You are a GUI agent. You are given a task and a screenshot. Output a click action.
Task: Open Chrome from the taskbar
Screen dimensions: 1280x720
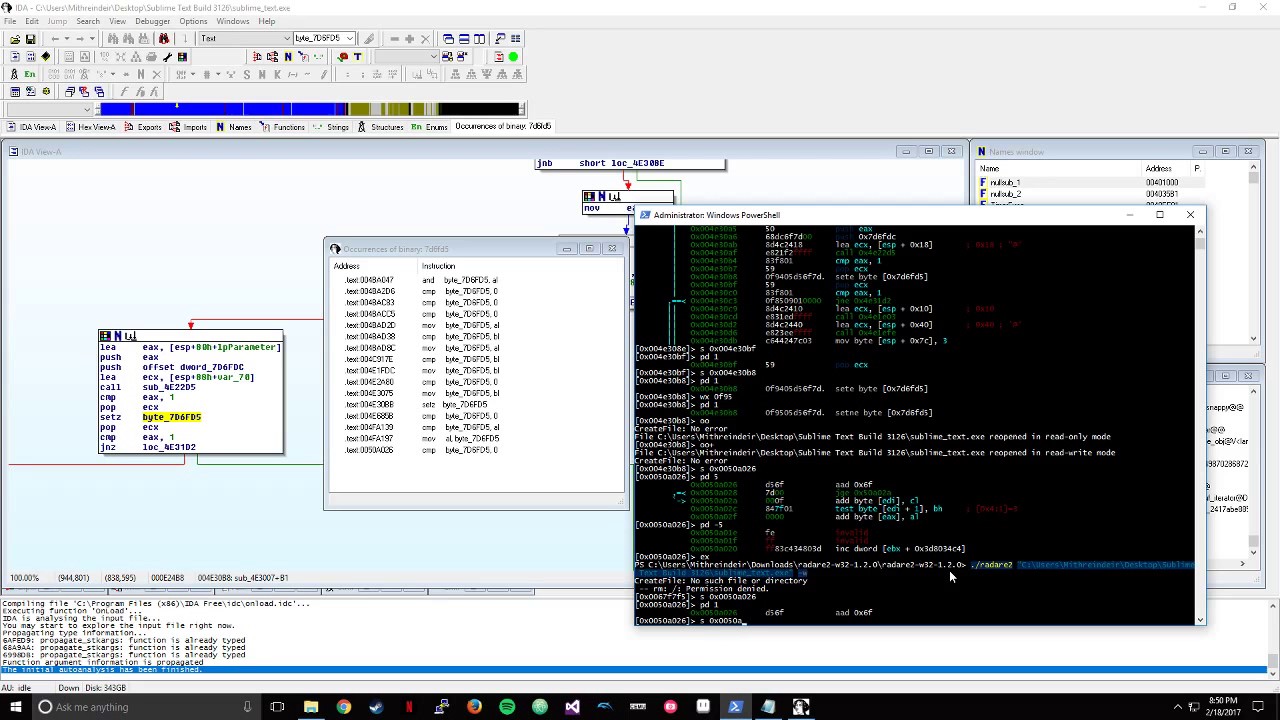[343, 707]
